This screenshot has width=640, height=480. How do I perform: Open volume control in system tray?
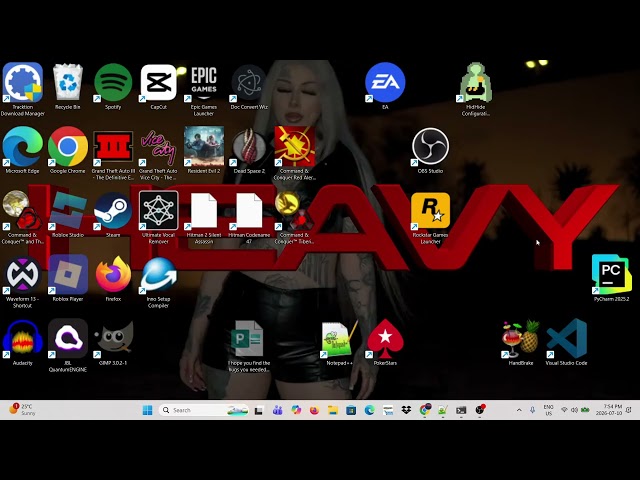click(x=574, y=410)
